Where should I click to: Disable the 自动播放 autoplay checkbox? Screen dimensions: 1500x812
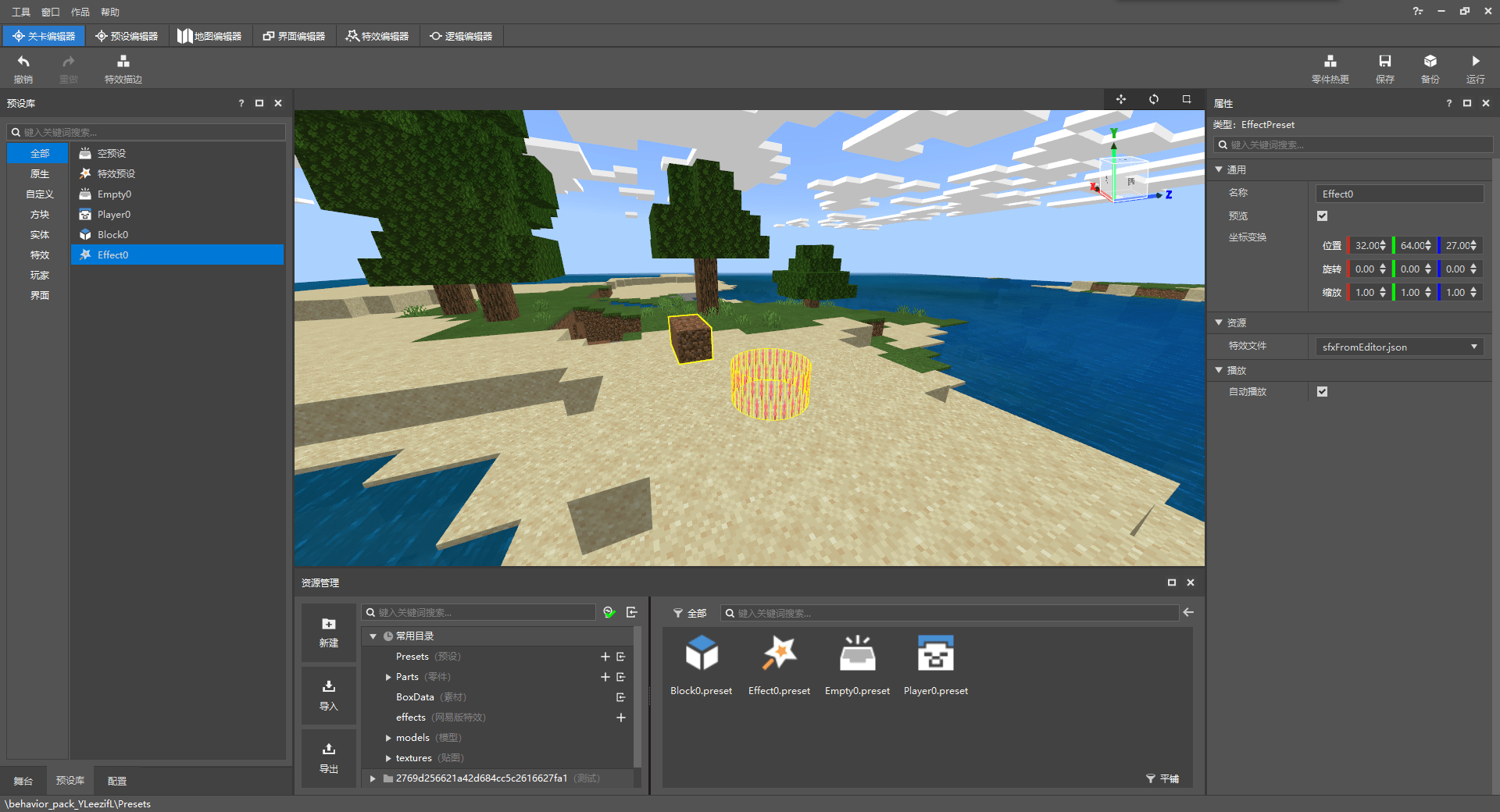click(1322, 392)
